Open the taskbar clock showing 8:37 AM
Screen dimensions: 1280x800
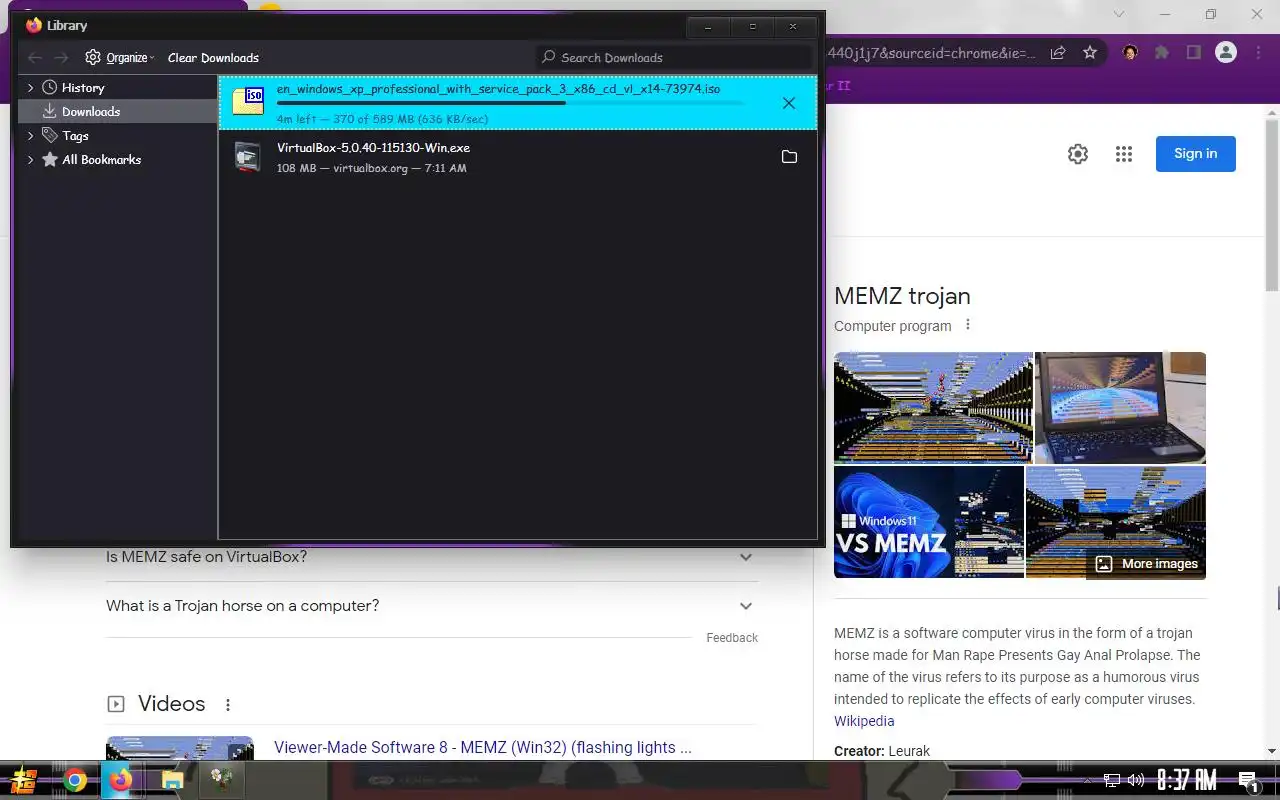1187,780
